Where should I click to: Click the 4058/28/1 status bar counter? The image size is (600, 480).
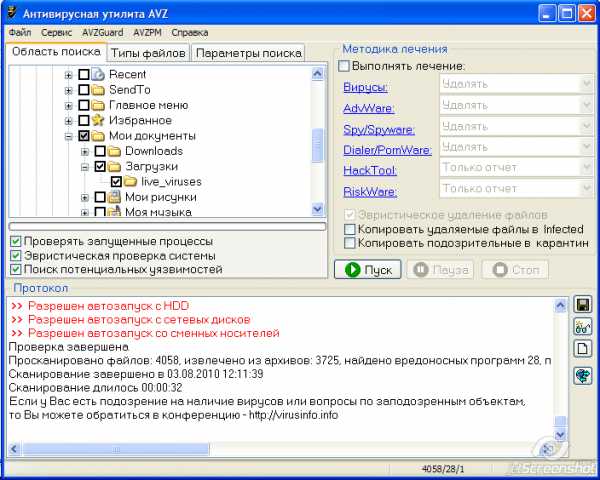point(443,469)
